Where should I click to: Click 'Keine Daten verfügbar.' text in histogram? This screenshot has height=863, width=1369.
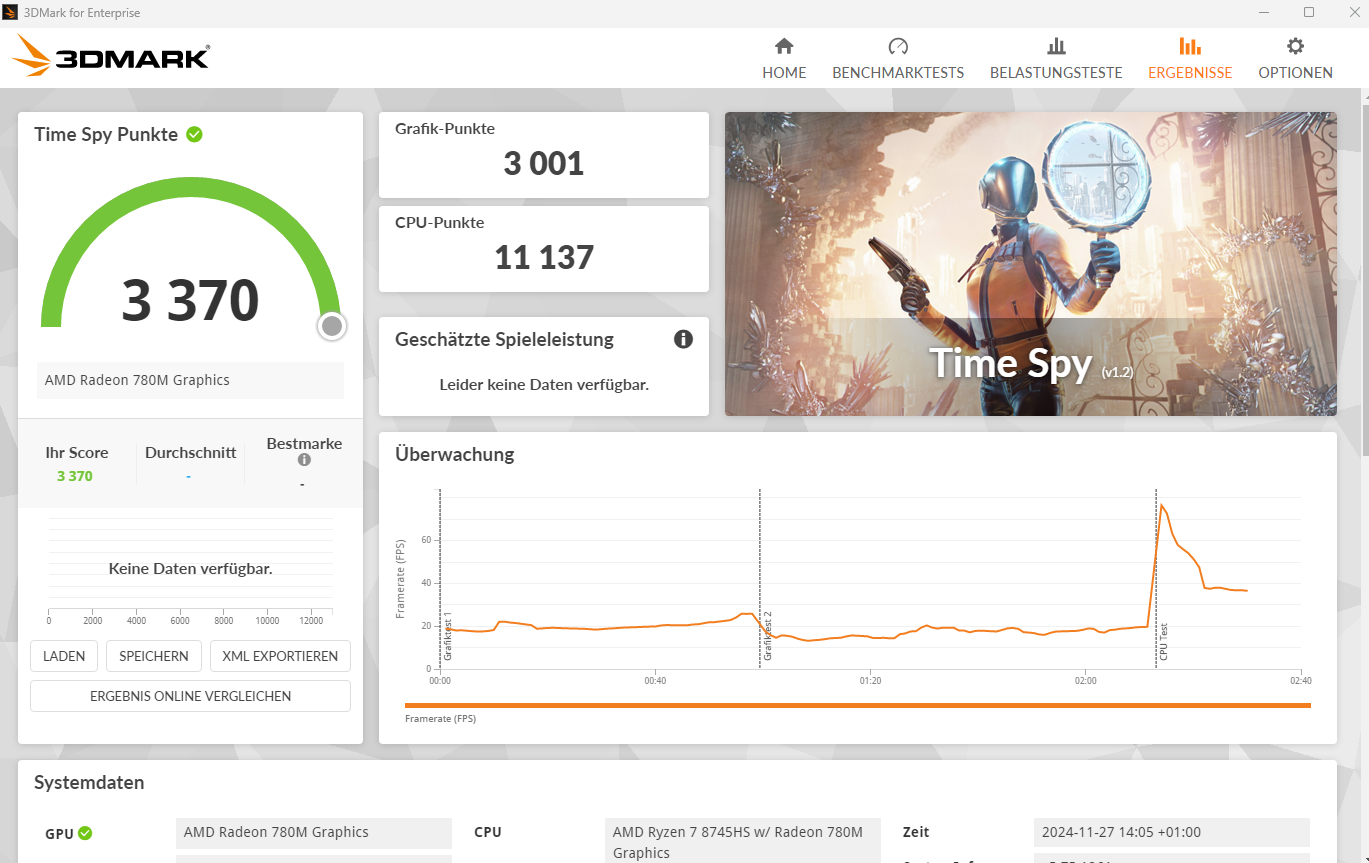[190, 568]
